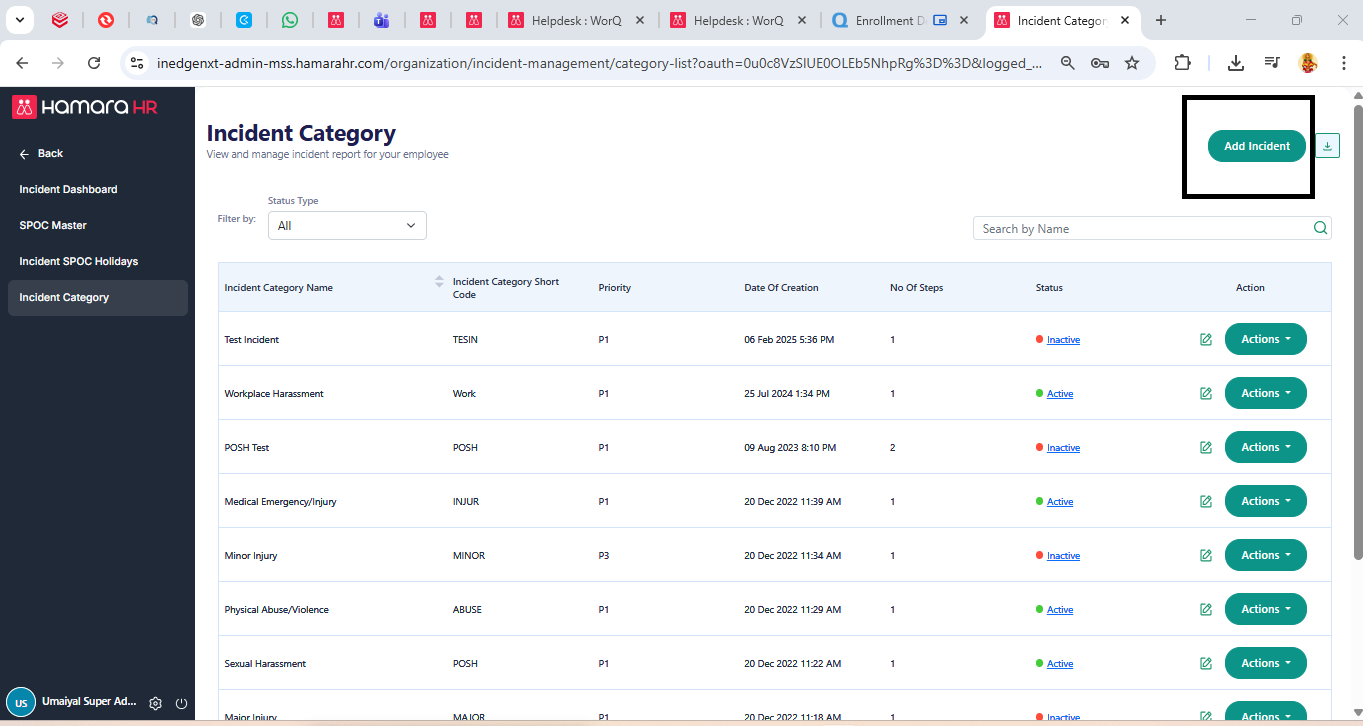Expand Actions for Medical Emergency/Injury
The width and height of the screenshot is (1363, 726).
(x=1265, y=501)
